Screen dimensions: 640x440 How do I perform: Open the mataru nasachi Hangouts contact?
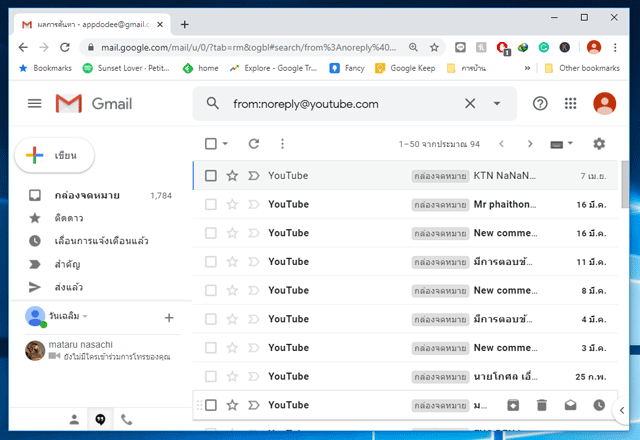(98, 350)
